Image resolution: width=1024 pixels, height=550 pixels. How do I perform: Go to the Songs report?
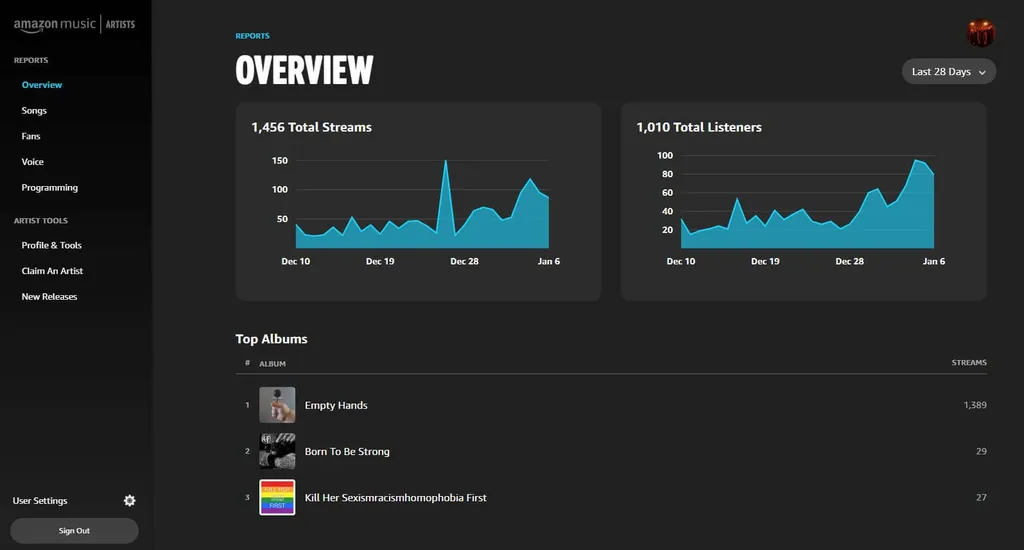34,111
